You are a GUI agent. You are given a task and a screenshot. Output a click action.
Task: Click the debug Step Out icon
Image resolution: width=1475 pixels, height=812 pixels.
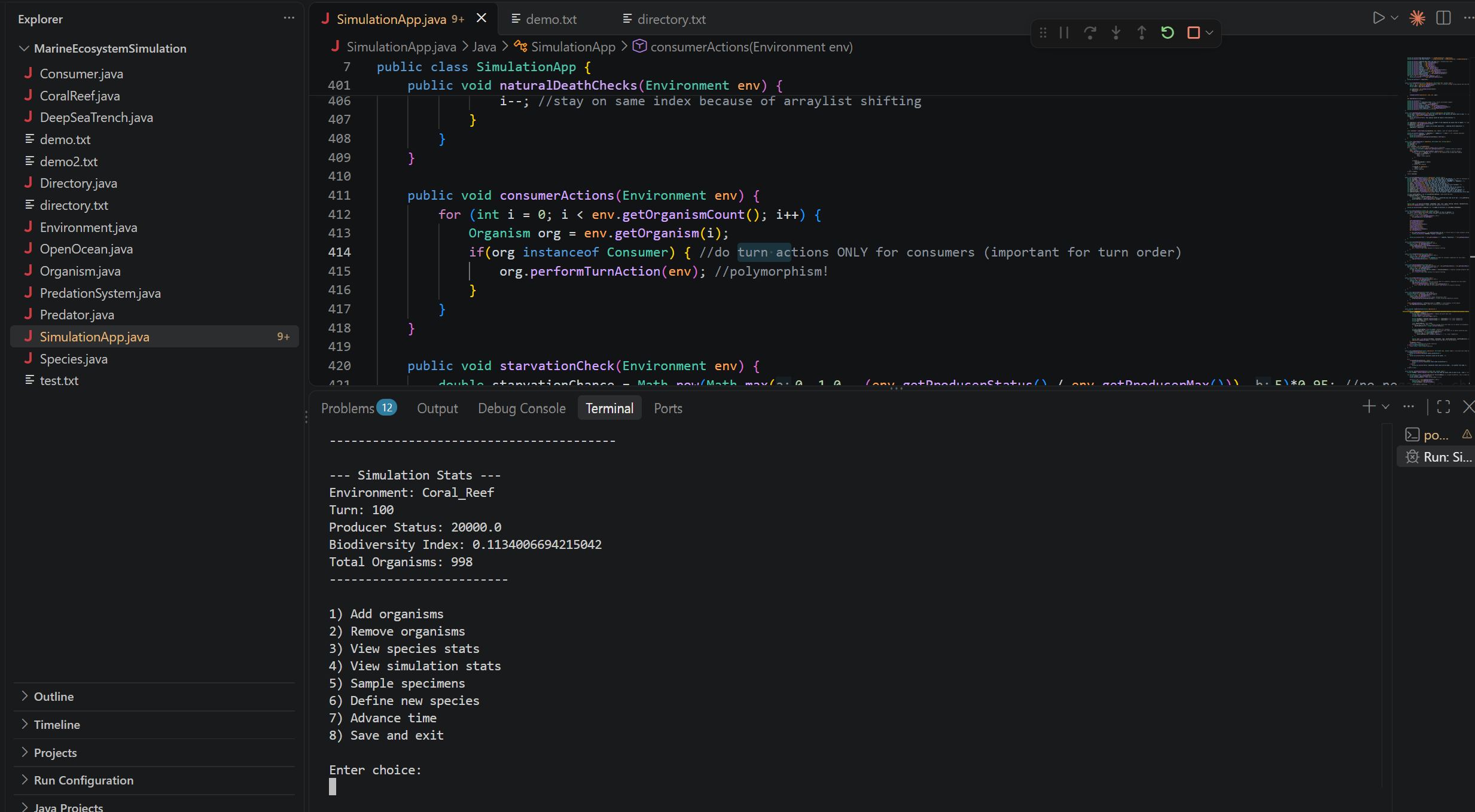point(1141,33)
